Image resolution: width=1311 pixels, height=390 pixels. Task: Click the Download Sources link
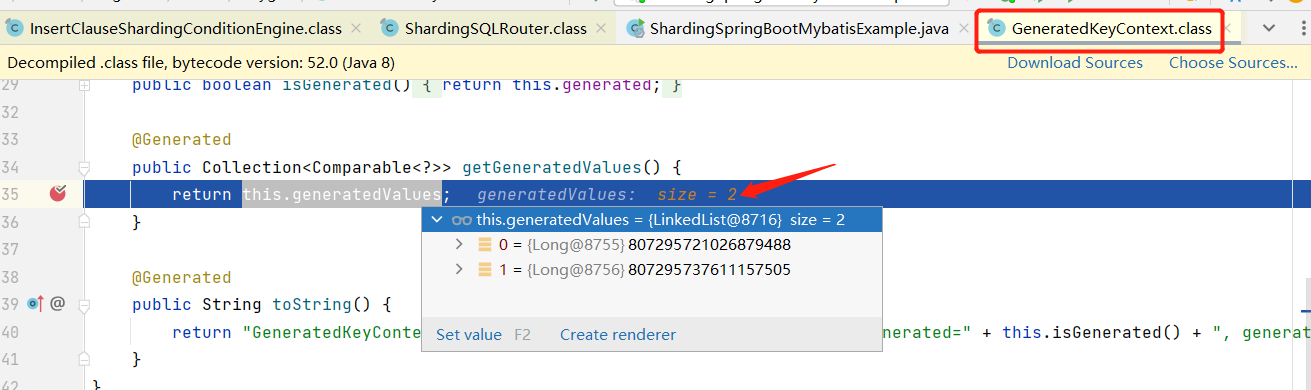[x=1075, y=63]
